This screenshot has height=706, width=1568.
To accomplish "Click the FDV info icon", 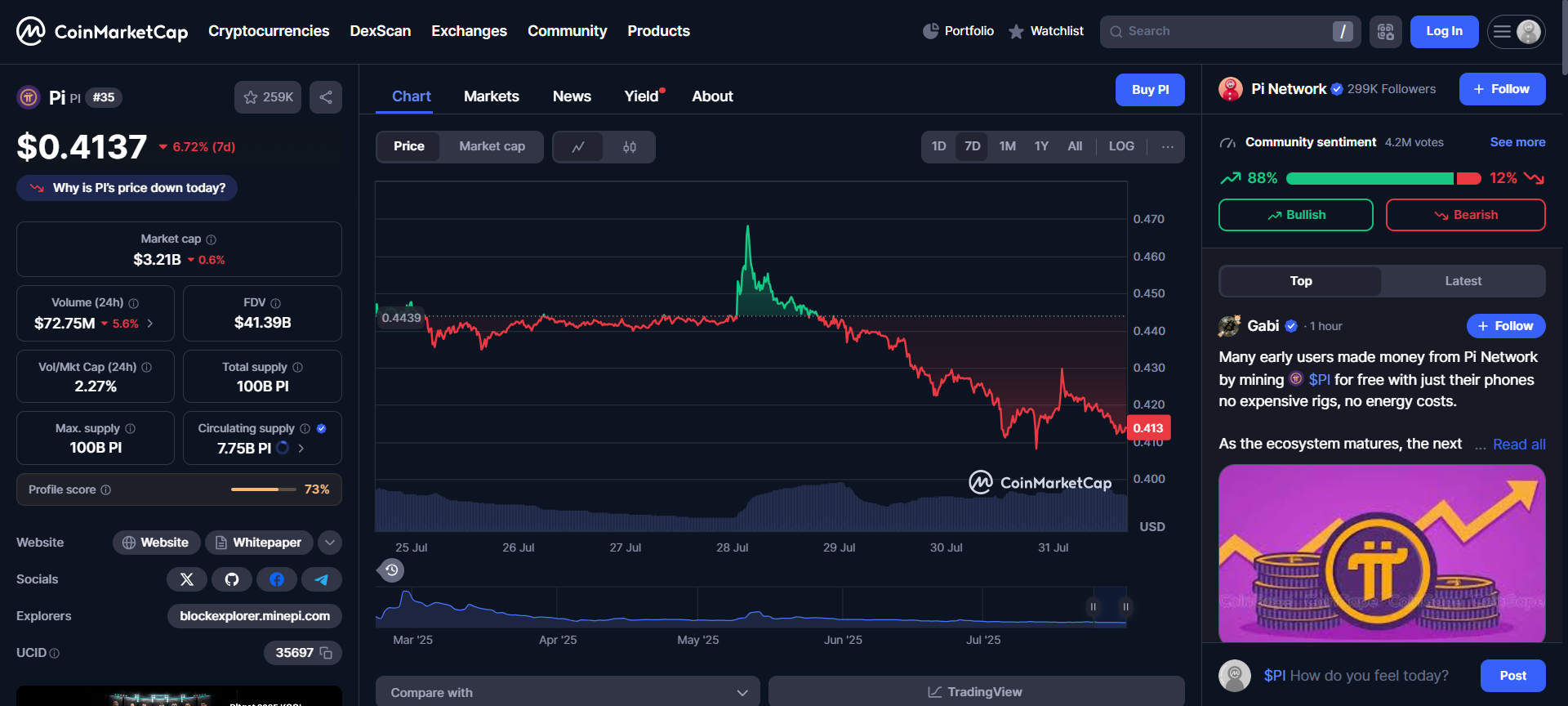I will point(276,303).
